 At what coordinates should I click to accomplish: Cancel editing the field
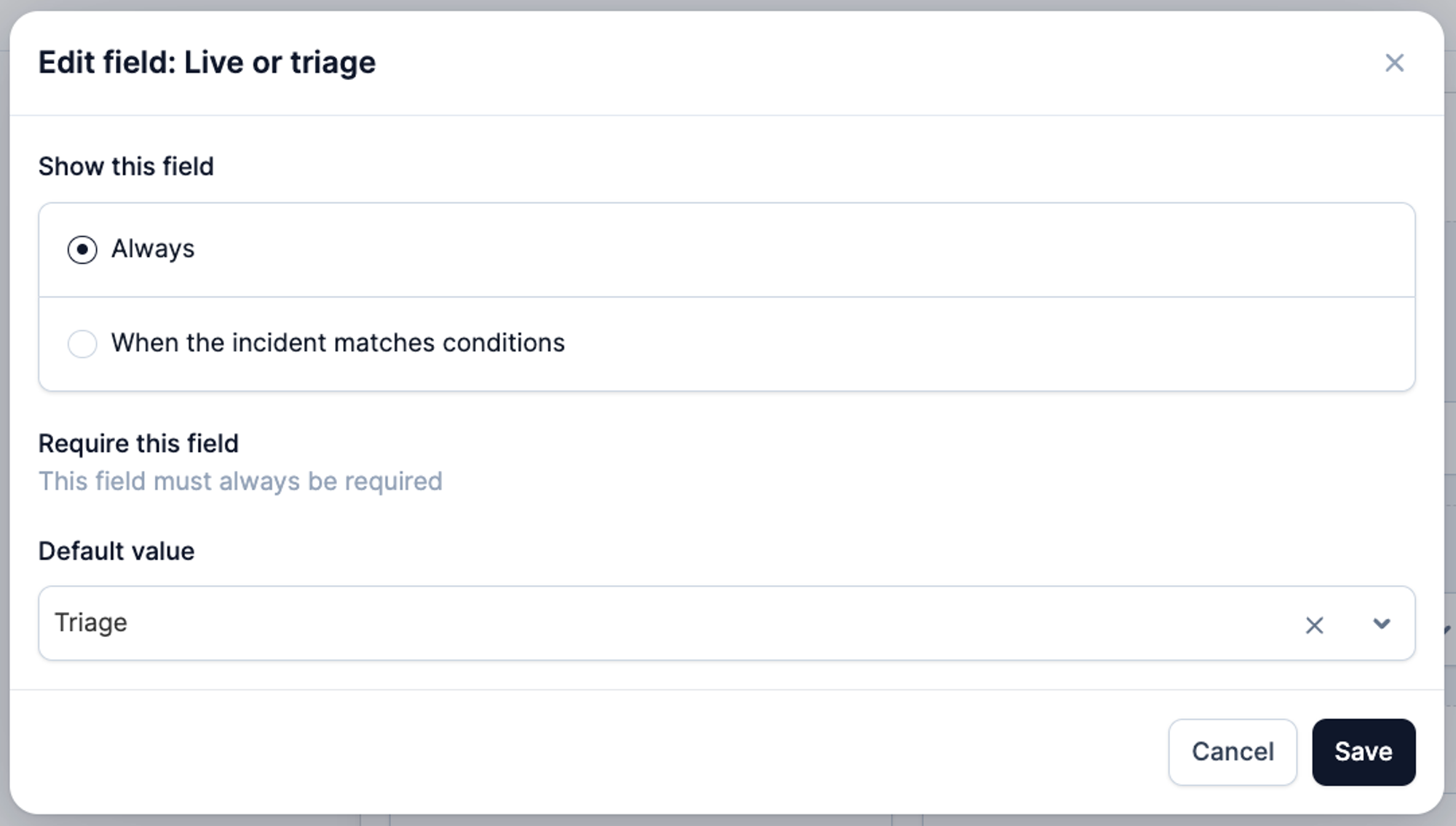(1232, 752)
